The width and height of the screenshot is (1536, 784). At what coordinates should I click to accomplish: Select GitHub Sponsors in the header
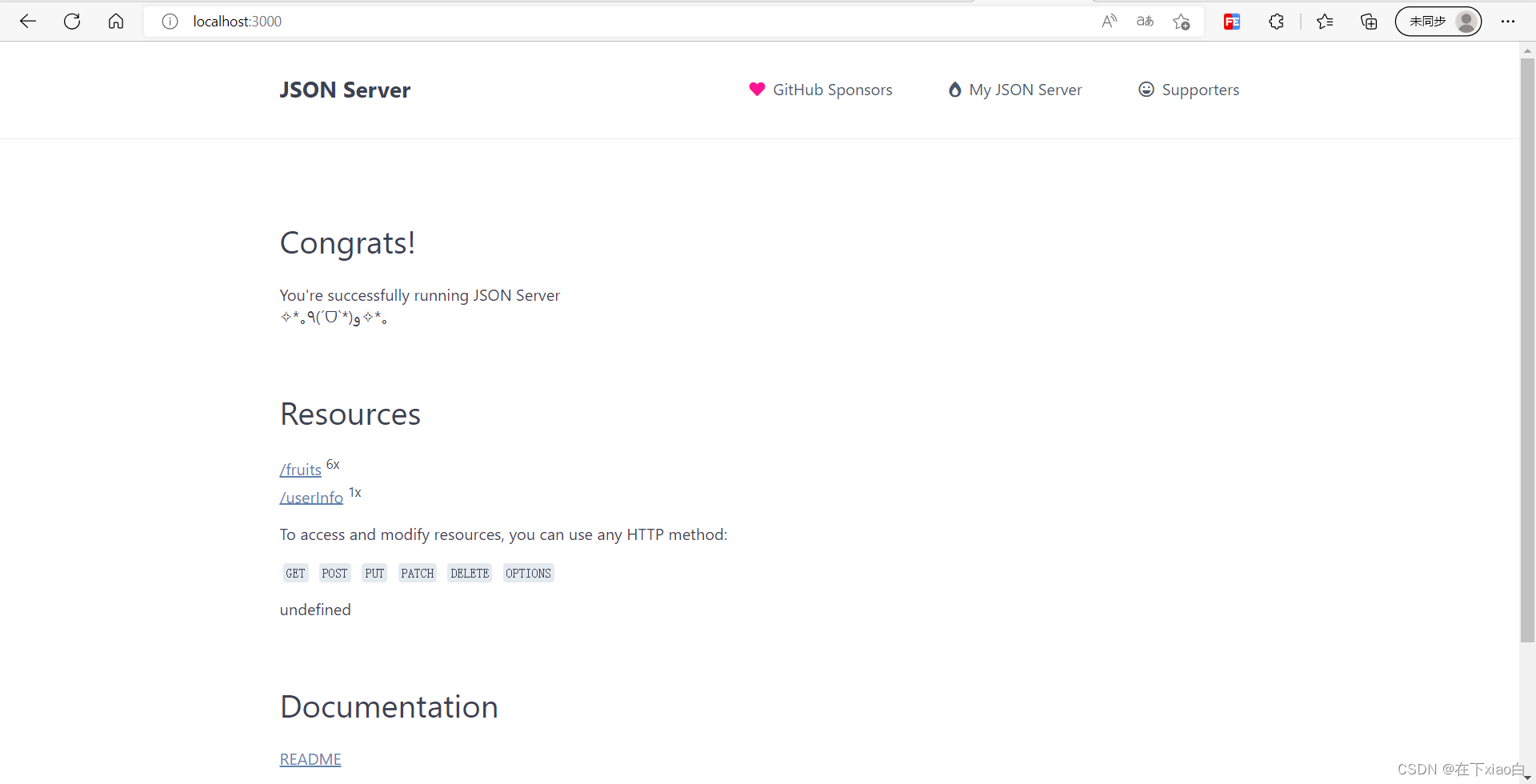pos(833,90)
